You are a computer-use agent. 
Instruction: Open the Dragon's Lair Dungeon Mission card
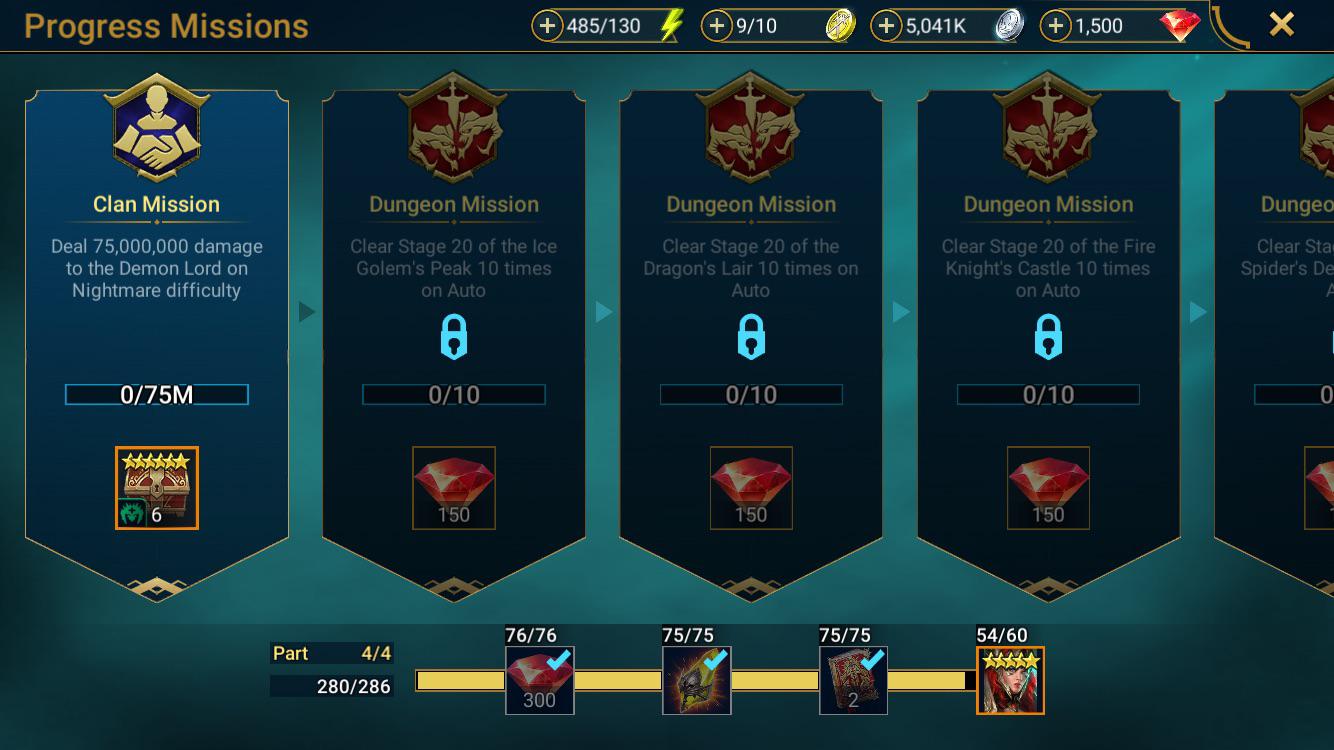751,338
